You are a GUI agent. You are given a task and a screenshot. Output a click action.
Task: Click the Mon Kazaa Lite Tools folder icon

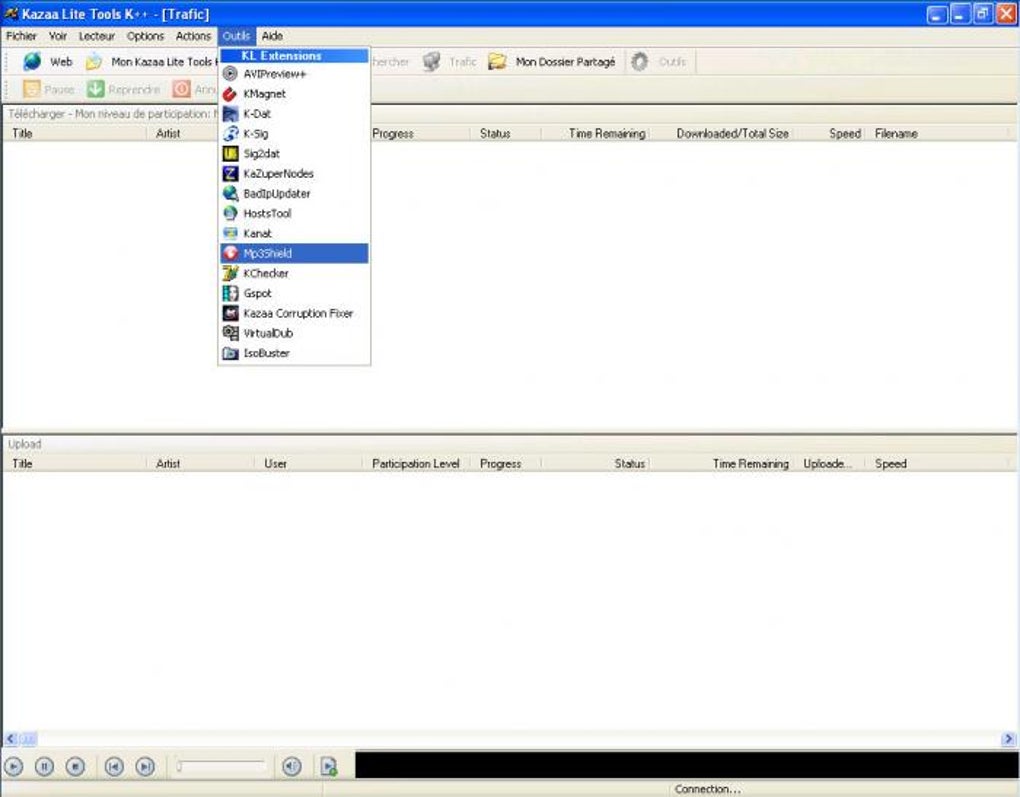94,62
